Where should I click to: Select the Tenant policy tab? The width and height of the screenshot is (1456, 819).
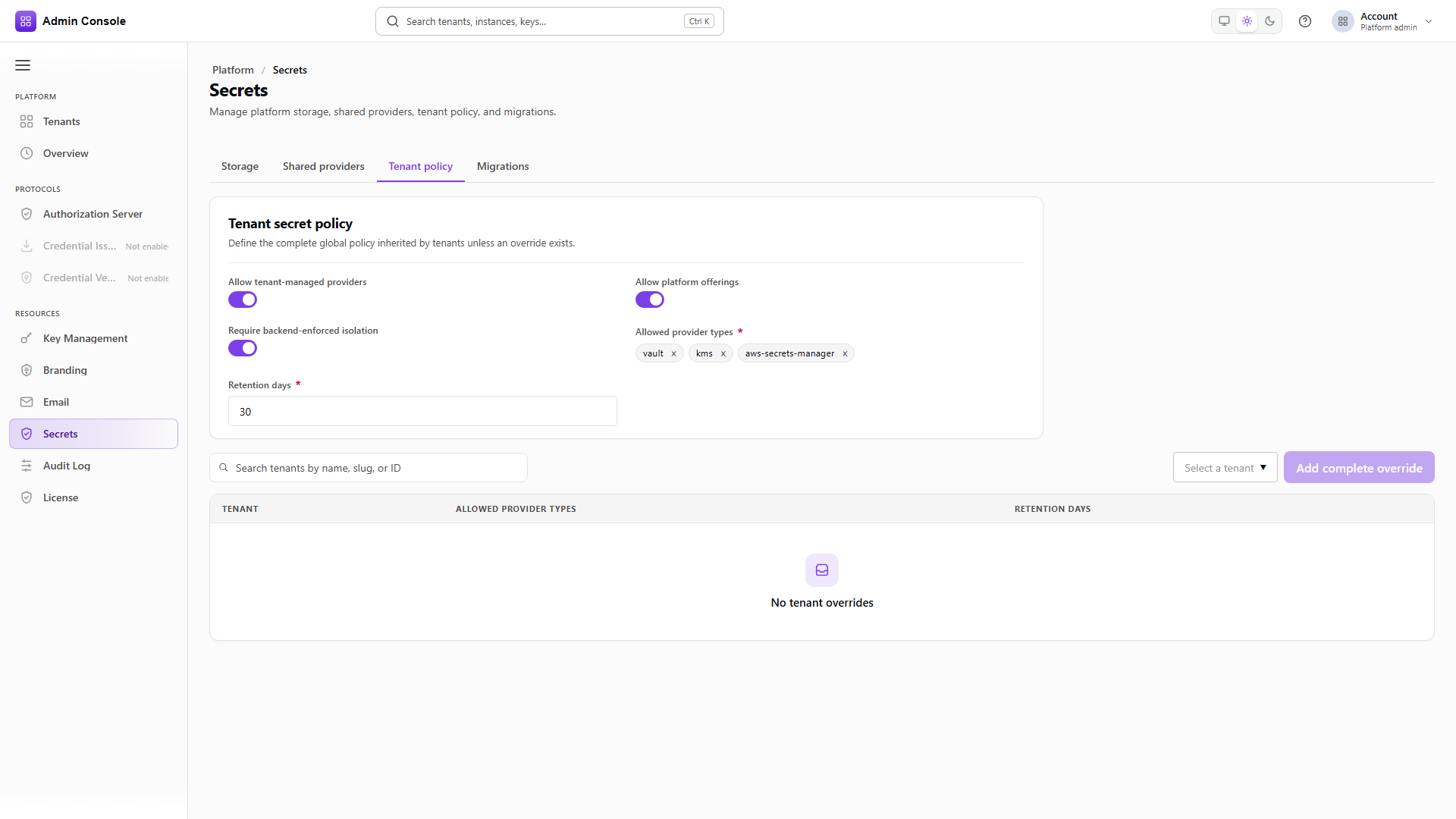(421, 166)
